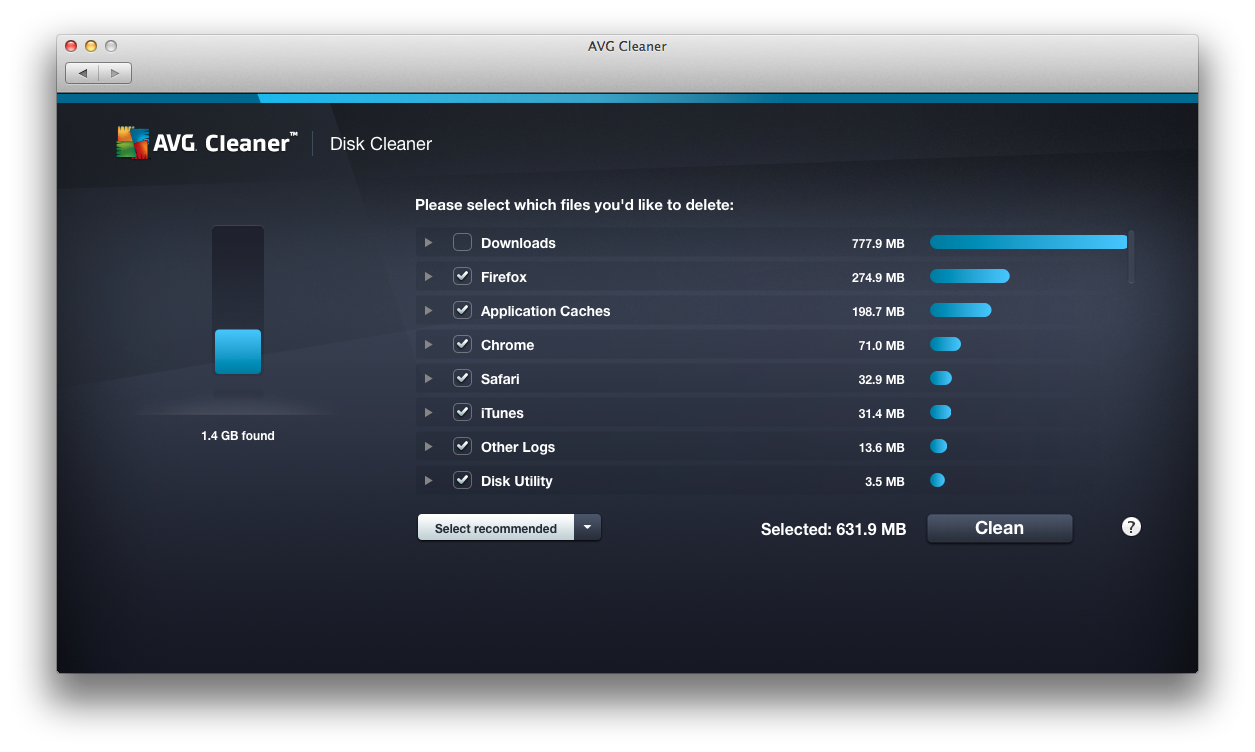The height and width of the screenshot is (752, 1255).
Task: Select the Application Caches label
Action: (x=545, y=311)
